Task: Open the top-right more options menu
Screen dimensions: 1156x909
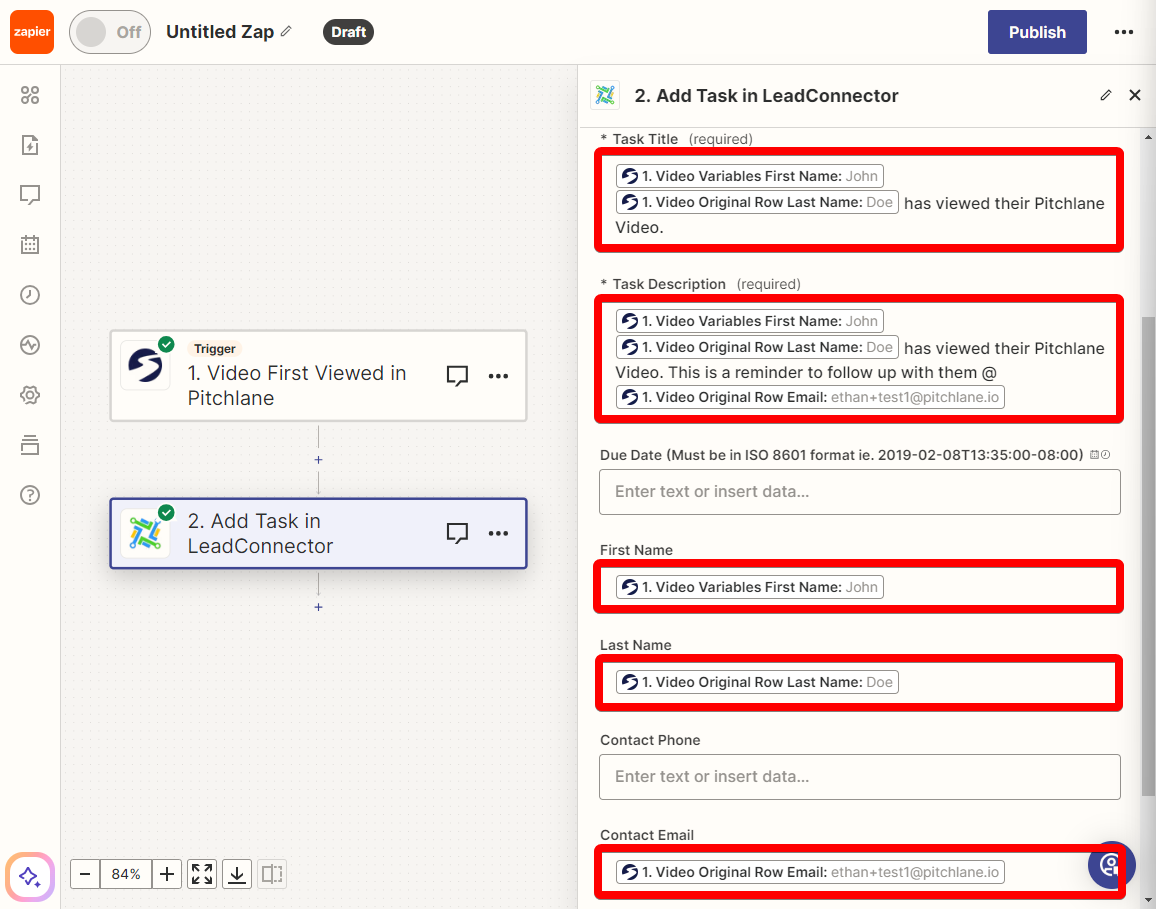Action: 1124,32
